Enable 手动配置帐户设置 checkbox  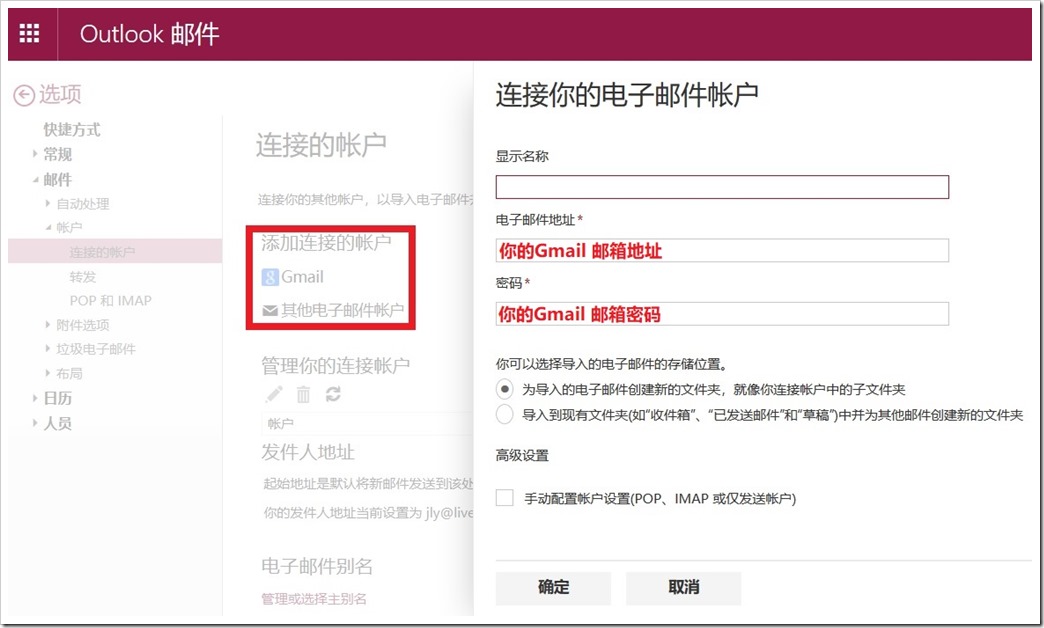pos(505,497)
